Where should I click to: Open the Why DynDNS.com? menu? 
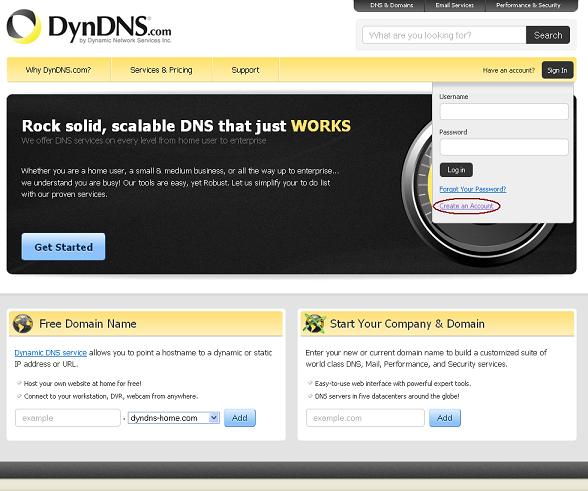[x=58, y=70]
